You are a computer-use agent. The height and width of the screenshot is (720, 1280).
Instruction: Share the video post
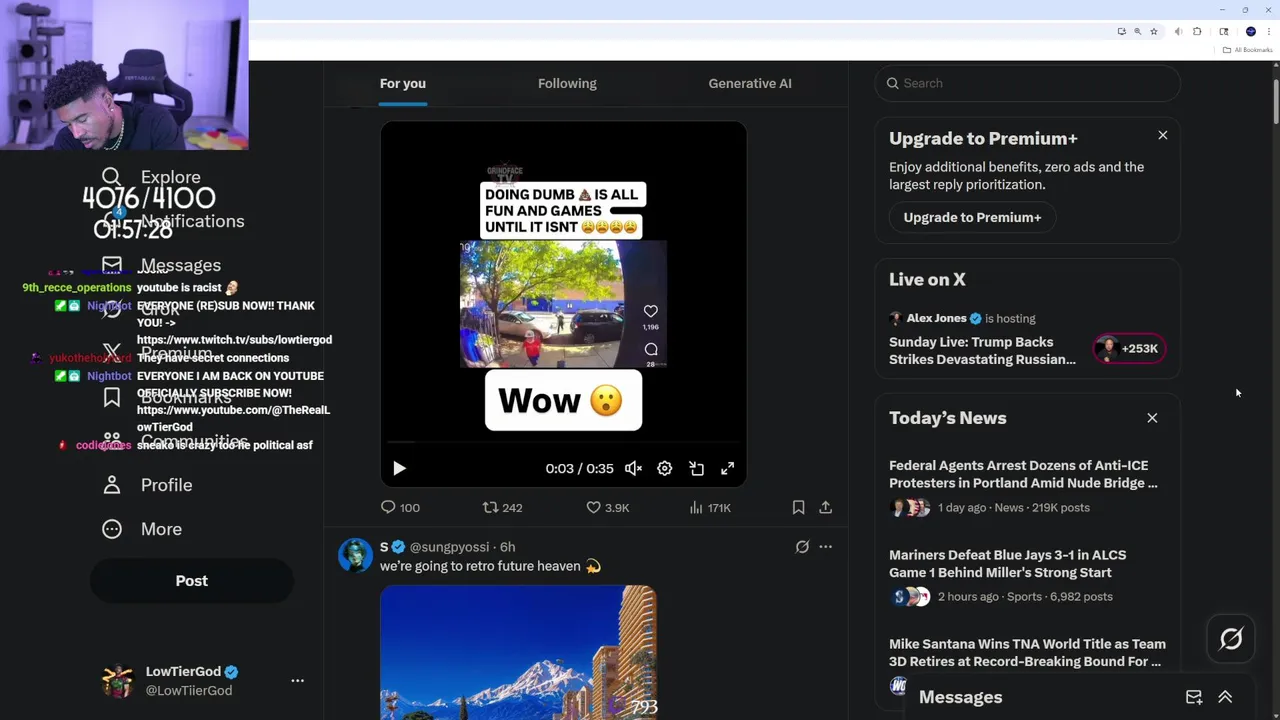tap(826, 508)
